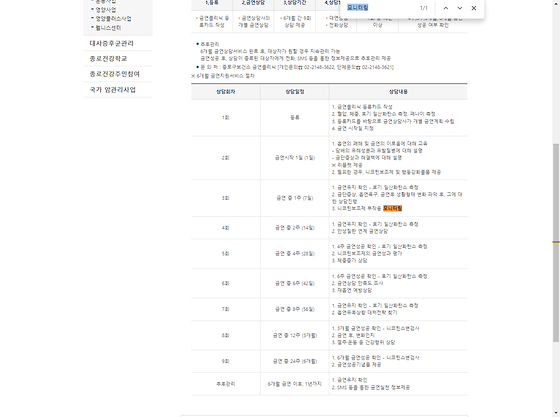This screenshot has width=560, height=417.
Task: Click the 금연 중 4주 (28일) cell
Action: coord(295,254)
